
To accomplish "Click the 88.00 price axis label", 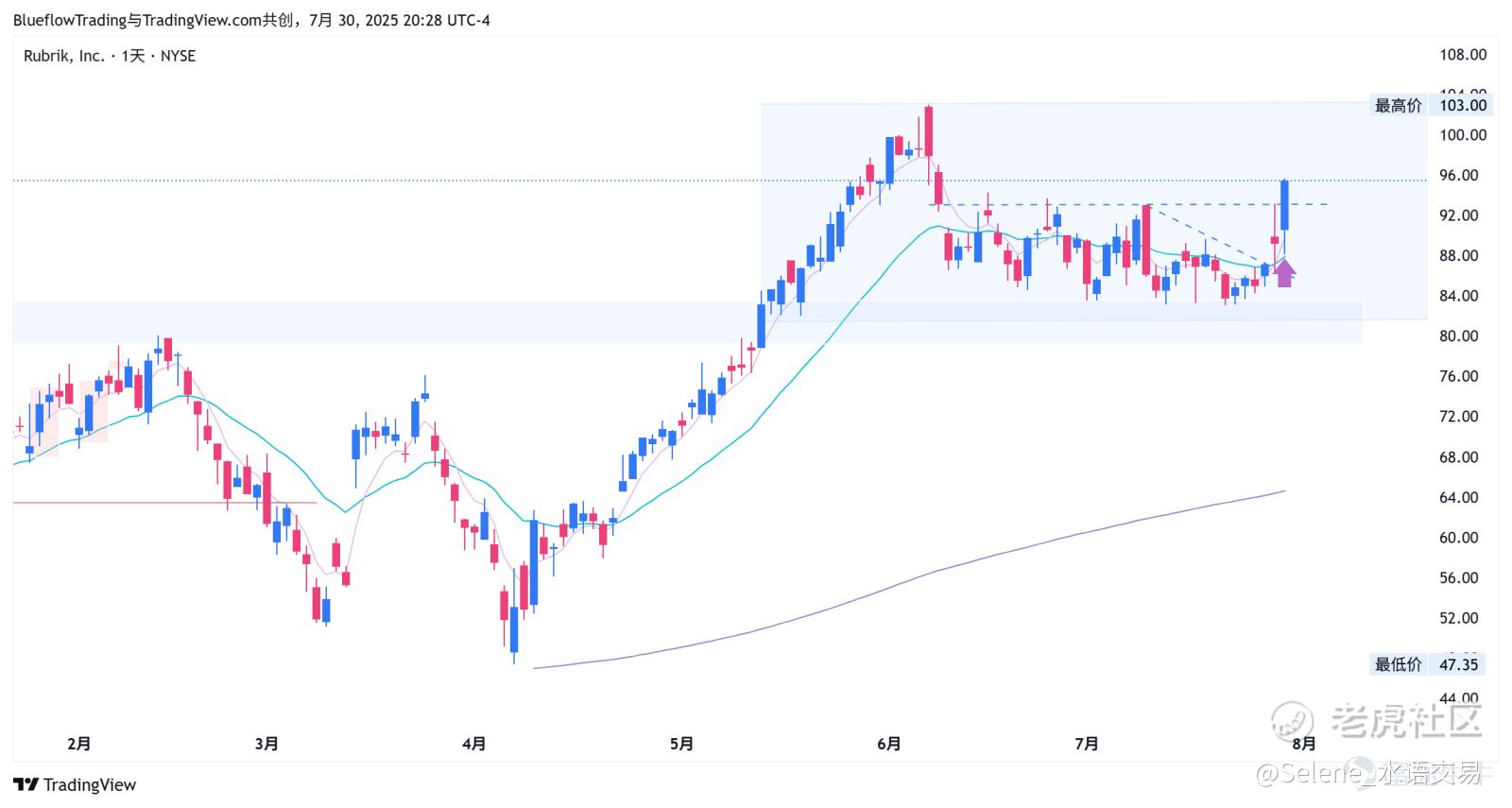I will pos(1459,255).
